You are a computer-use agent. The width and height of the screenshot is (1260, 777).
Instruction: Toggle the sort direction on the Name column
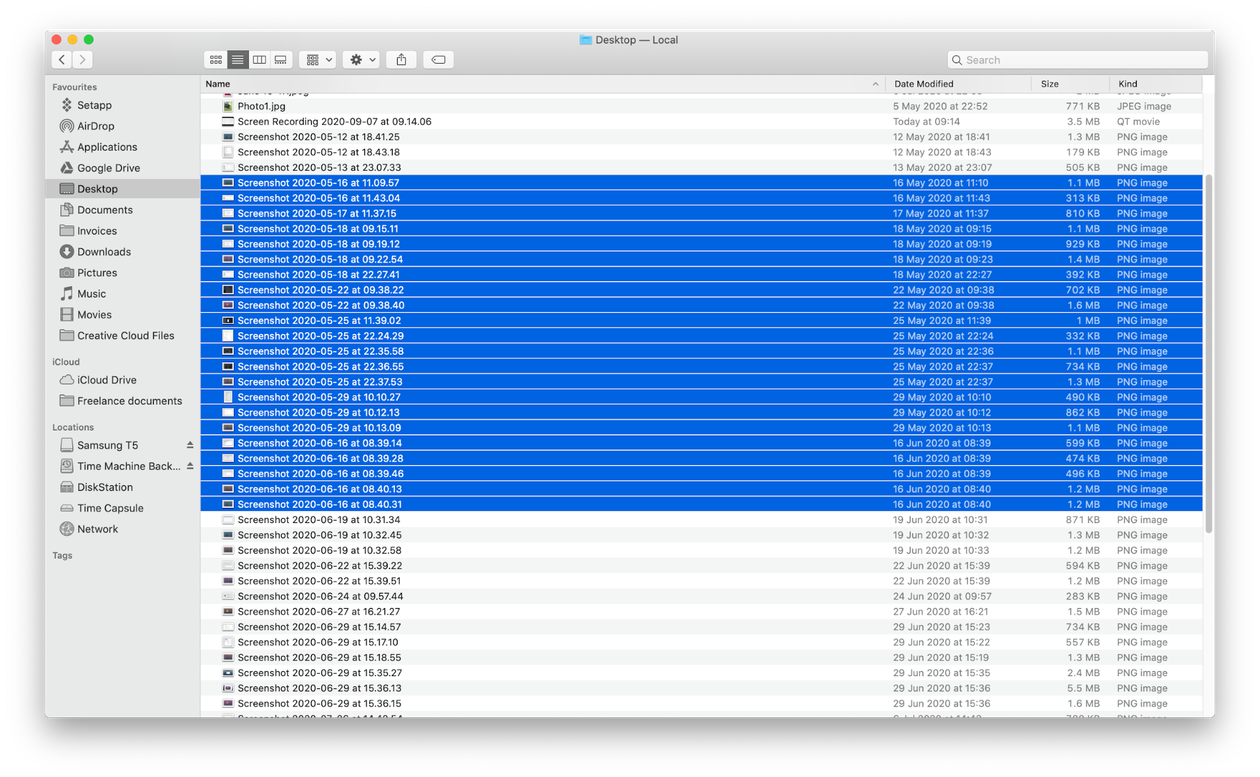(874, 83)
